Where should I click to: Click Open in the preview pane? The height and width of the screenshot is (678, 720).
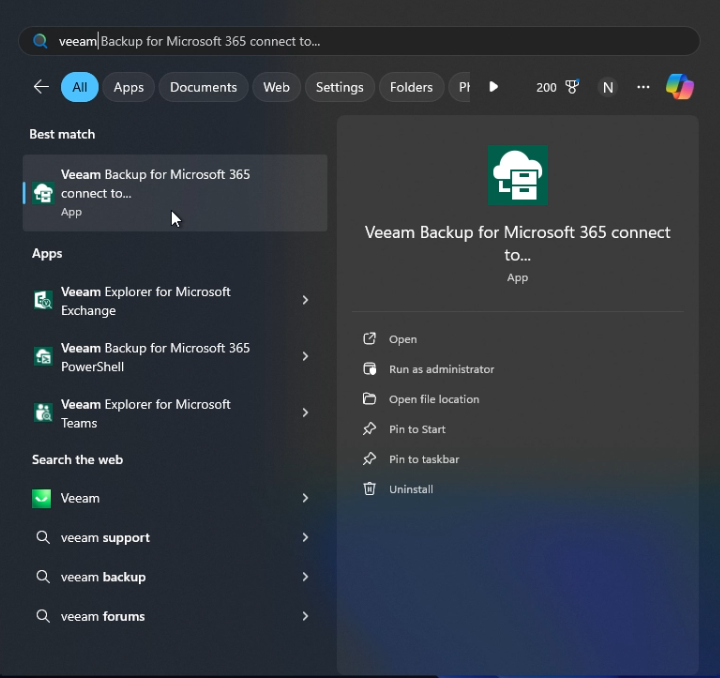click(403, 339)
